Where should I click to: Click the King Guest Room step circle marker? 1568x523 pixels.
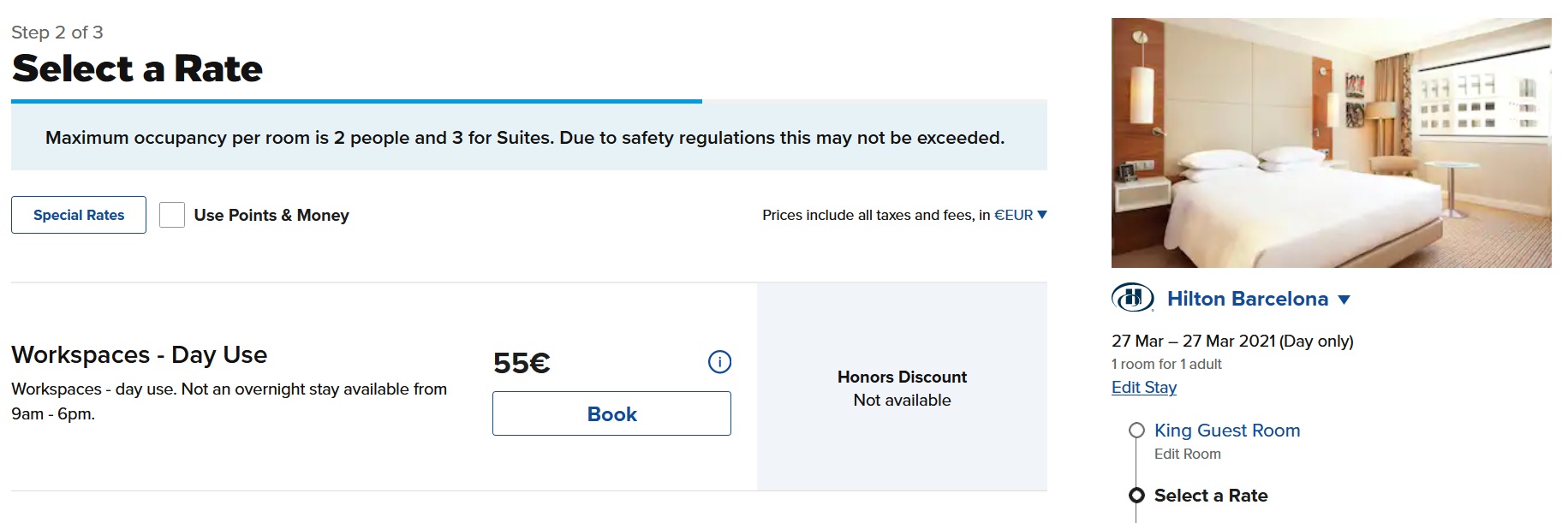1136,431
